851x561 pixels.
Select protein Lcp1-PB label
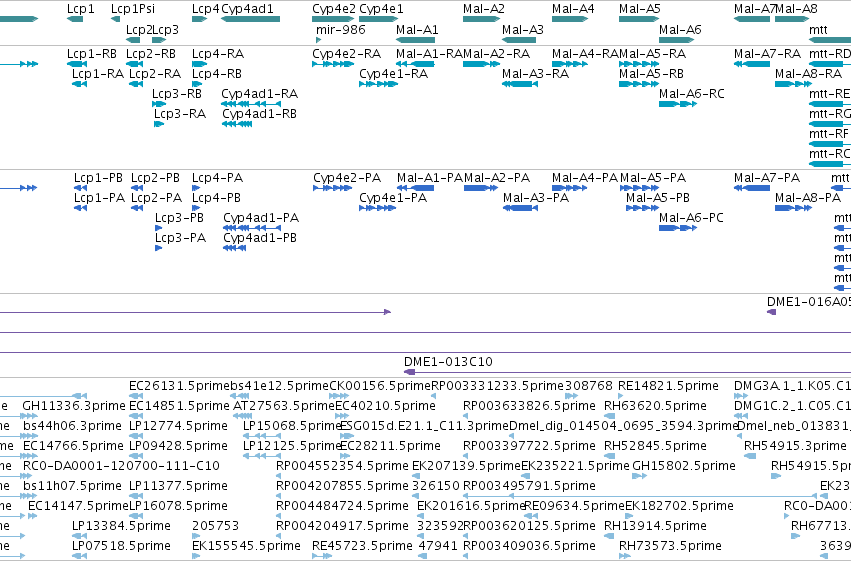[98, 178]
